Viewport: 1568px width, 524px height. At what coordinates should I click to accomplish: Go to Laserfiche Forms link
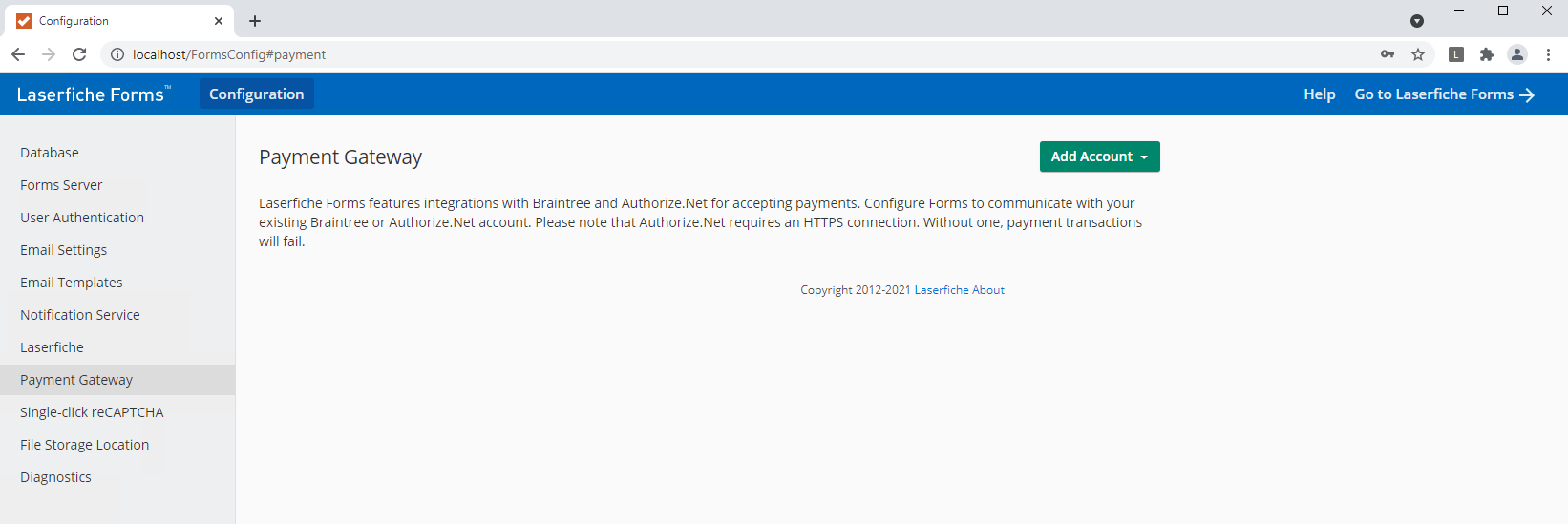click(1444, 94)
